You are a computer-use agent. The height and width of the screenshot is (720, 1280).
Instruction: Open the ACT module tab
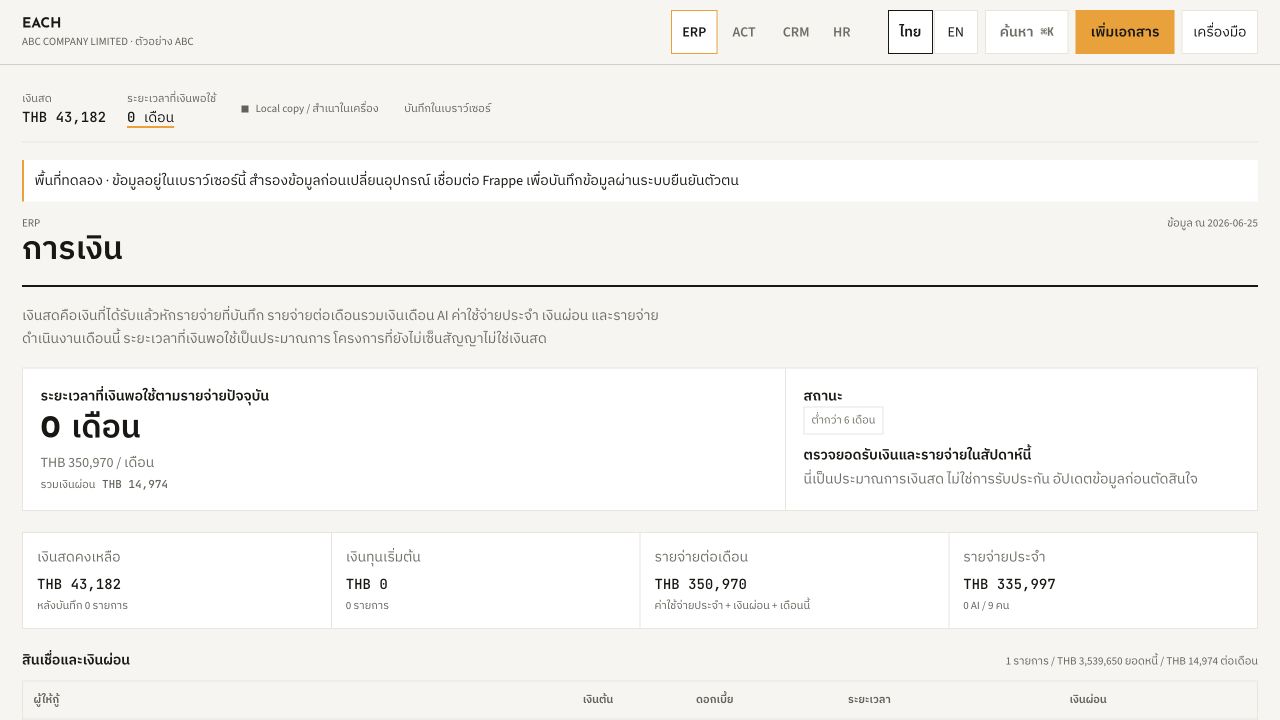coord(744,32)
